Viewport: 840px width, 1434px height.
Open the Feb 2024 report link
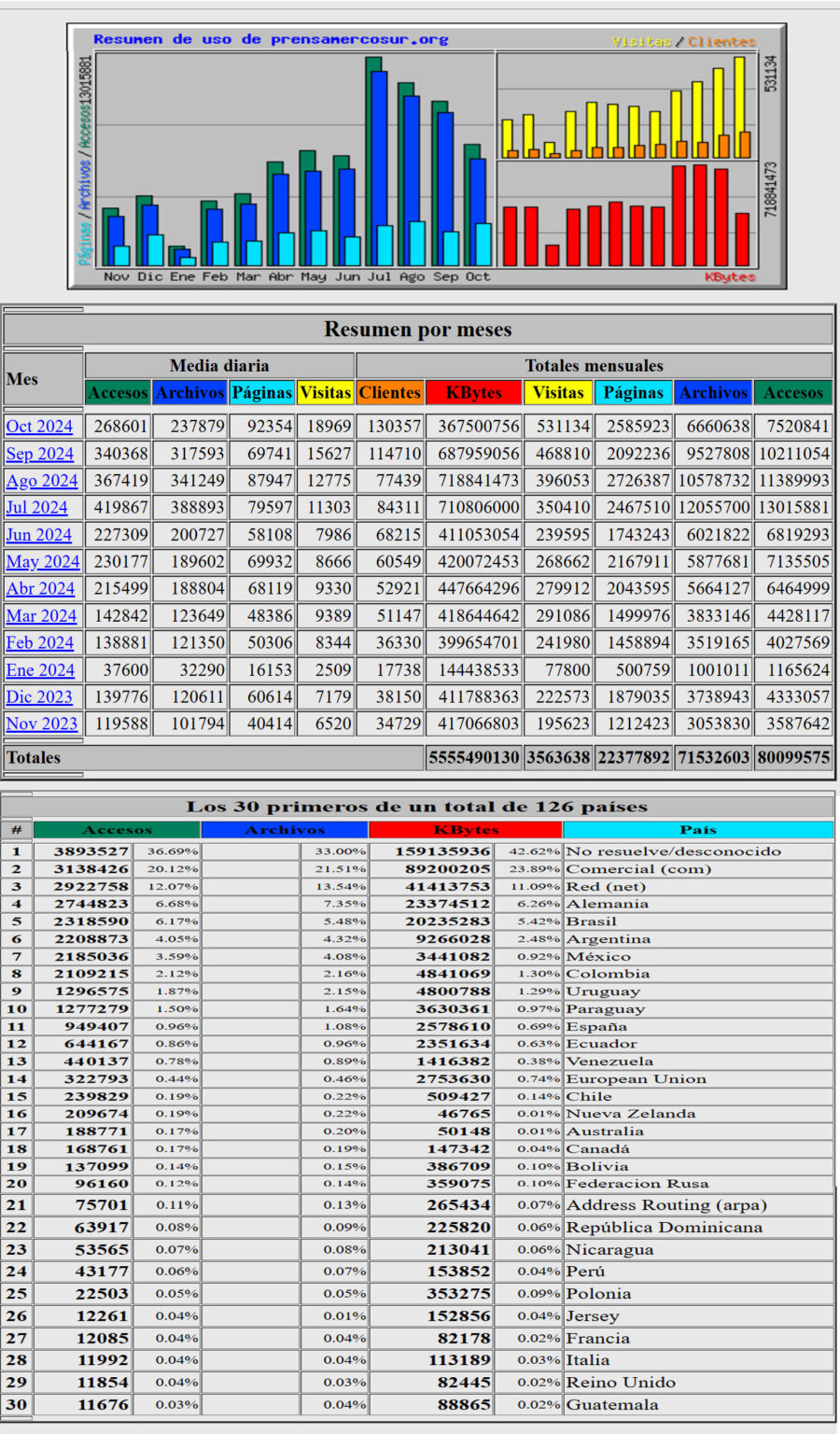point(39,643)
